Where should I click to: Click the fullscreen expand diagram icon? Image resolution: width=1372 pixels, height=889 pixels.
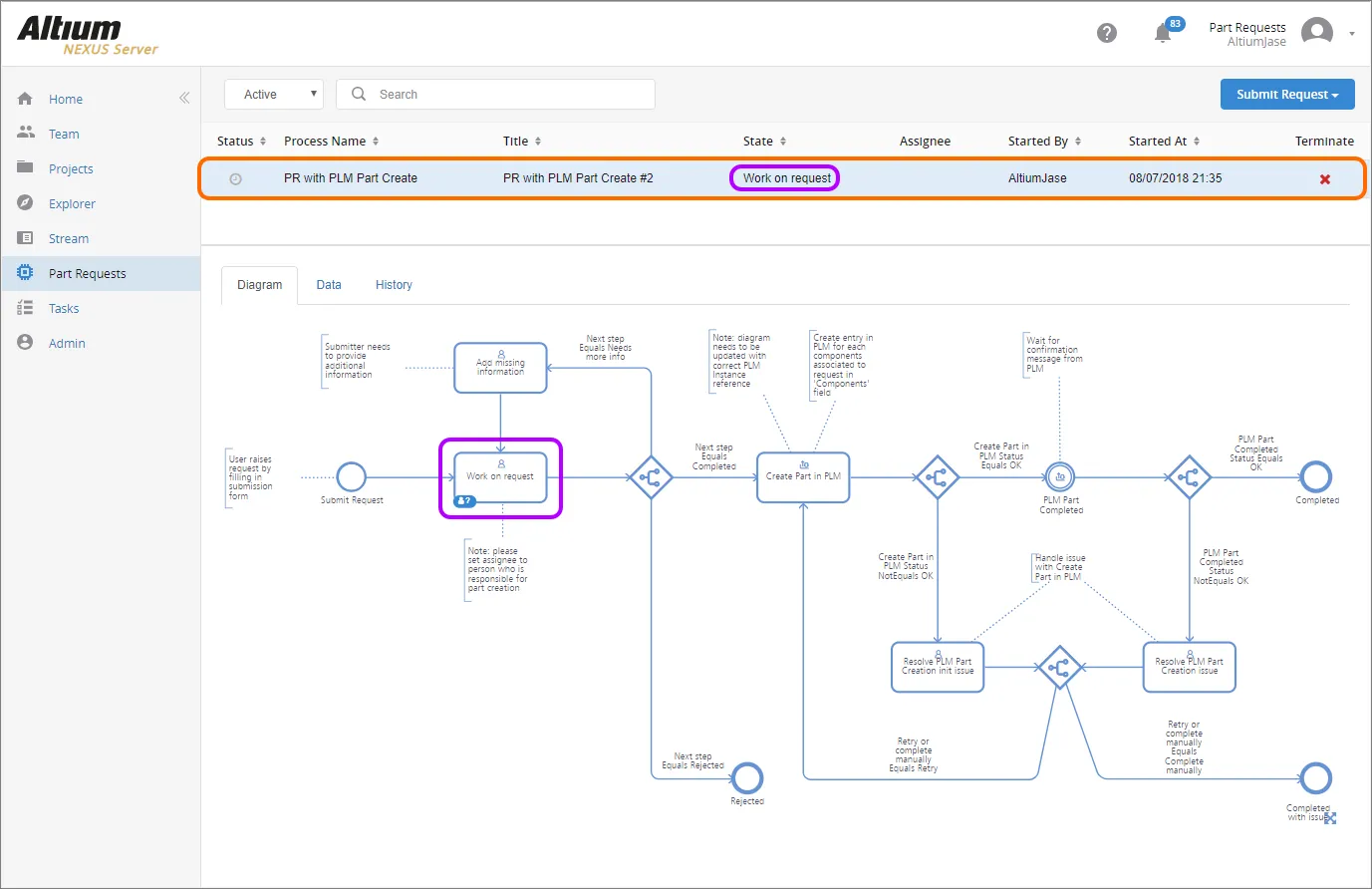(1330, 818)
